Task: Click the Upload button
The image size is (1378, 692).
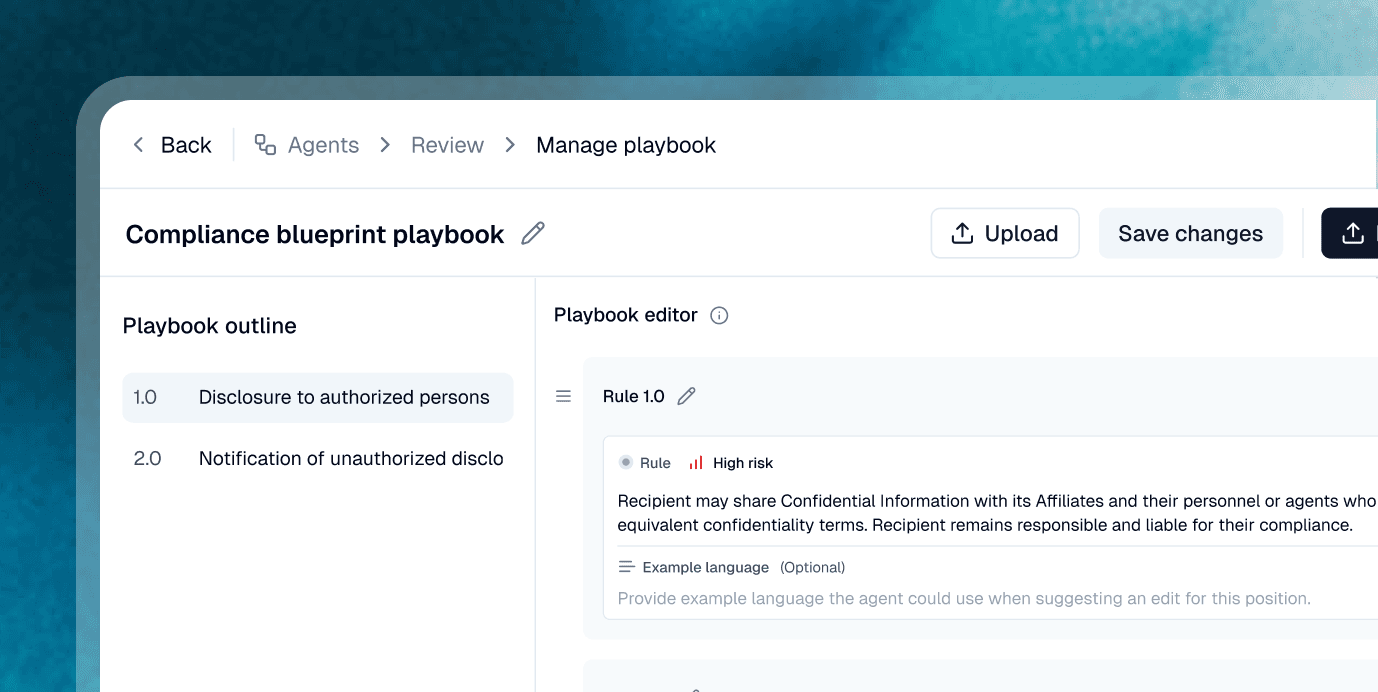Action: [1005, 233]
